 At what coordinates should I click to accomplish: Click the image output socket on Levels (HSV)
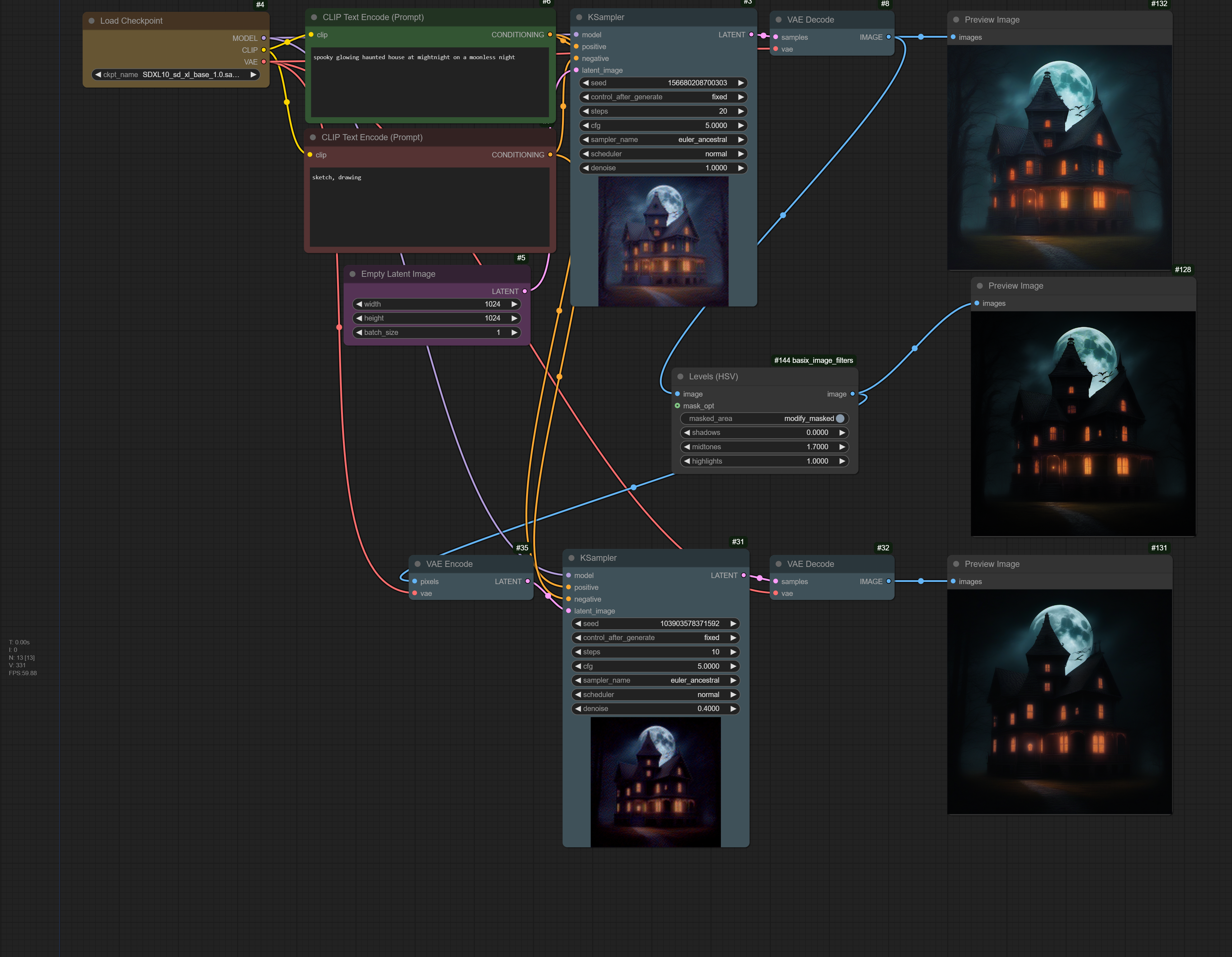coord(853,394)
